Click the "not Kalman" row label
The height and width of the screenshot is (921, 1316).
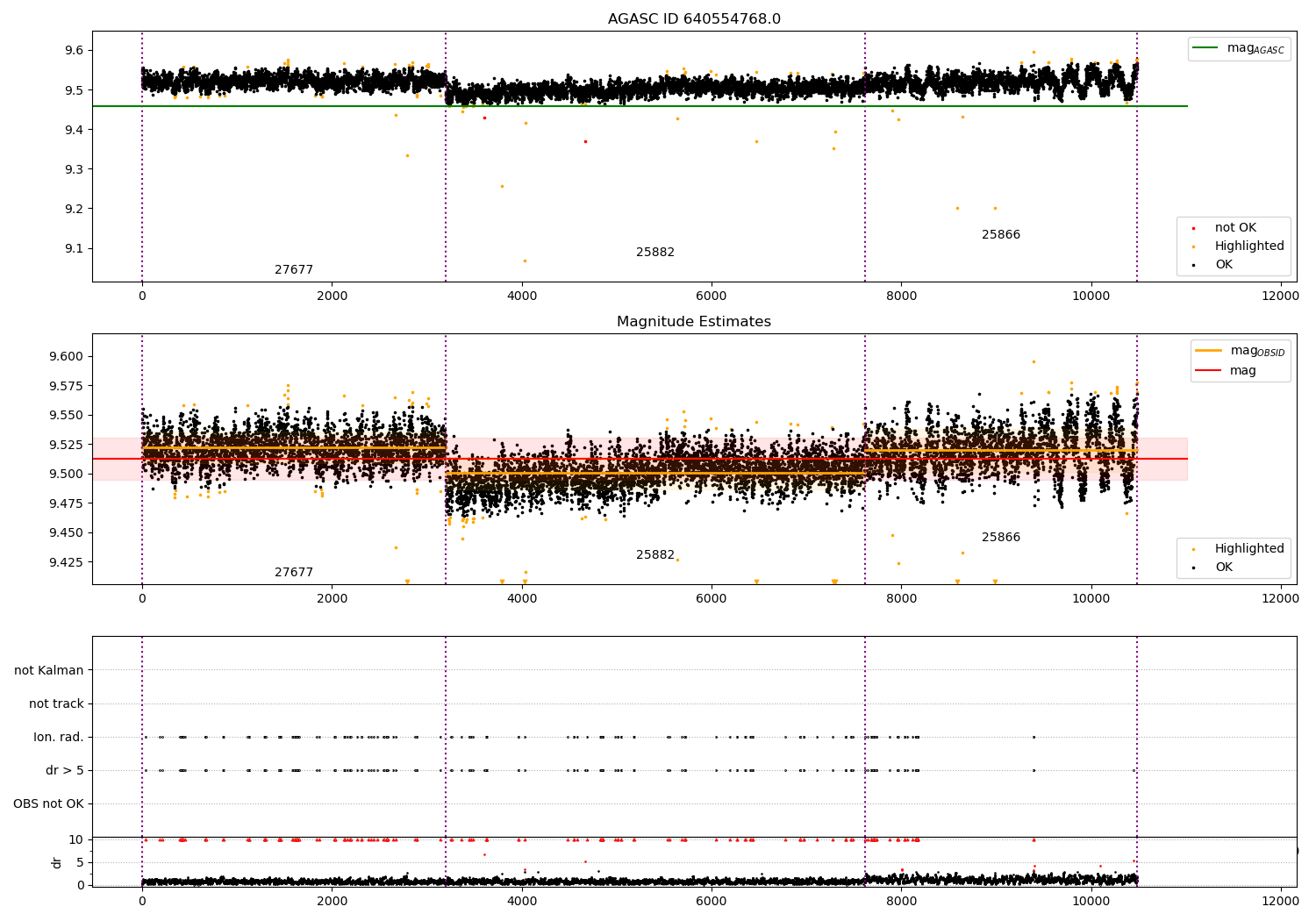[49, 671]
